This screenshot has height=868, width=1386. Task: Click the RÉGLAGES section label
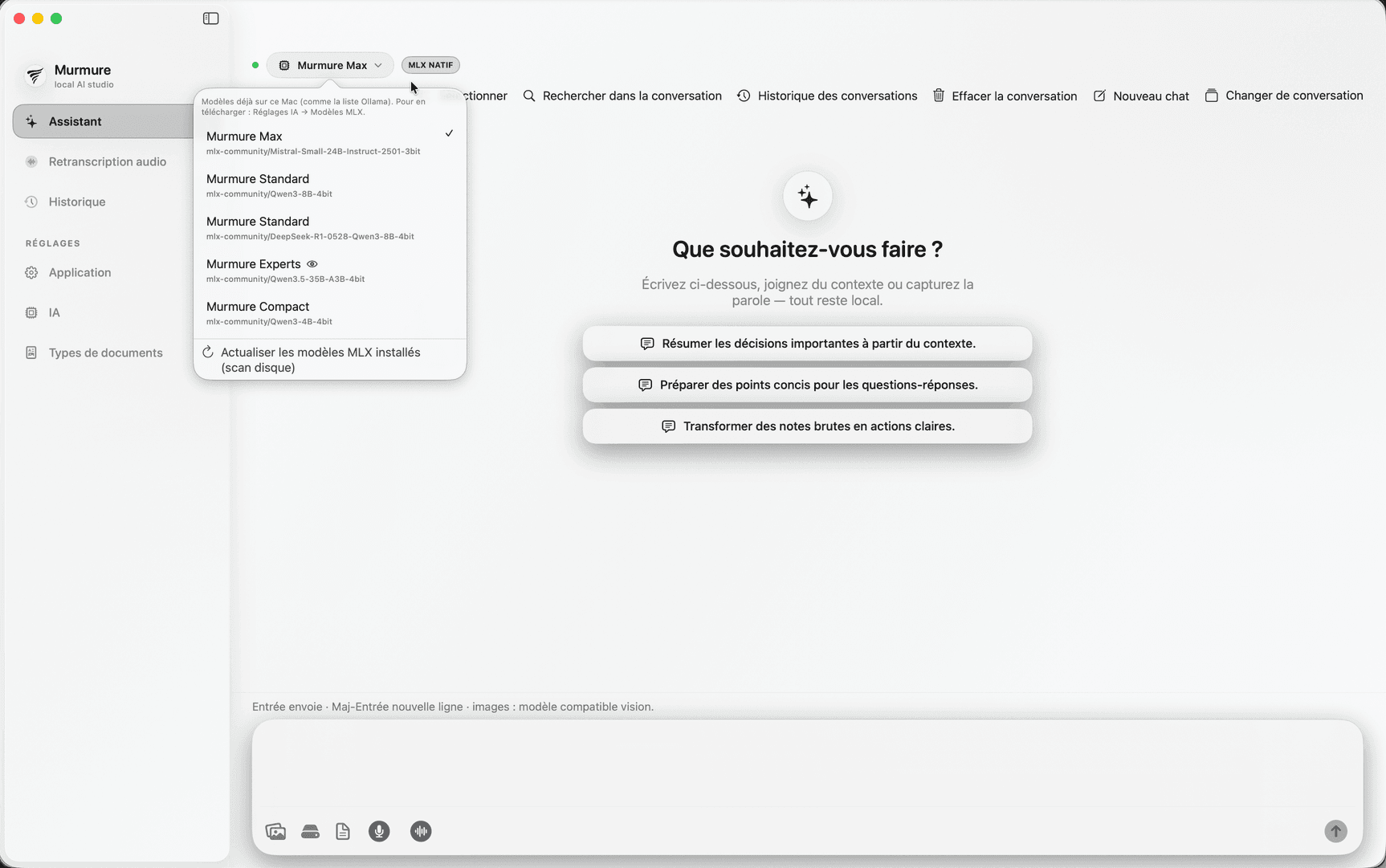click(53, 243)
